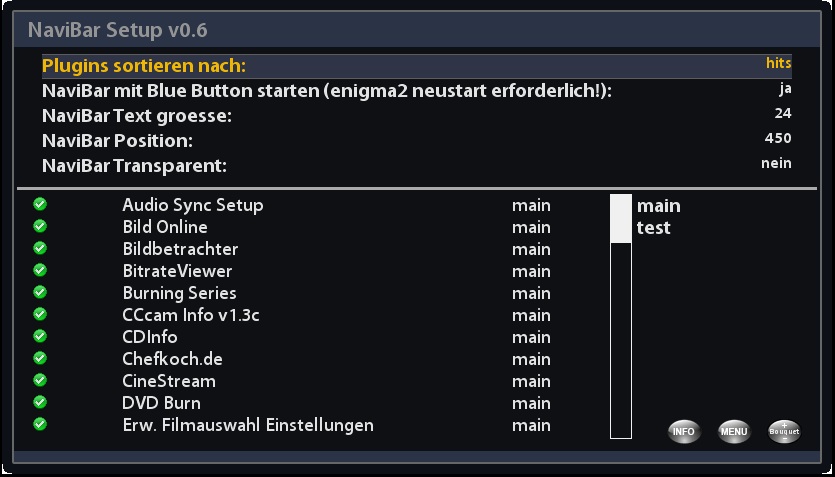
Task: Click green check icon beside CCcam Info v1.3c
Action: 40,314
